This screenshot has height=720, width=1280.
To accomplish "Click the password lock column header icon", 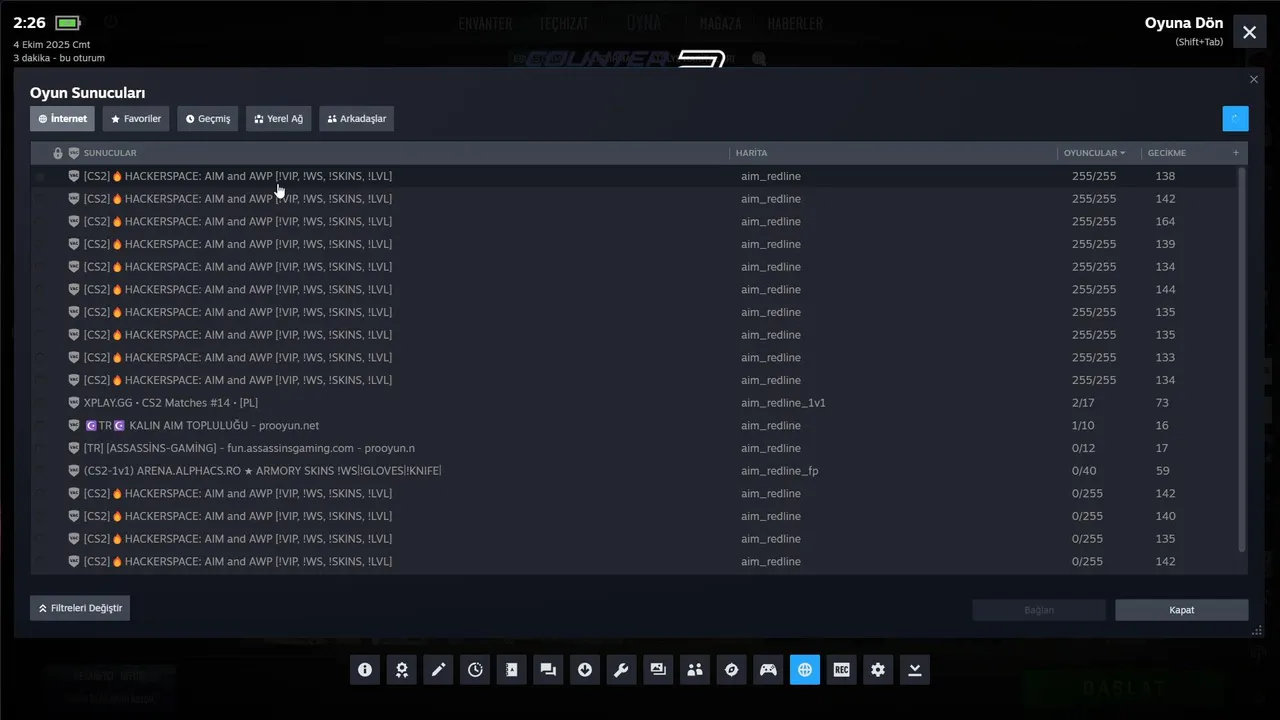I will coord(58,153).
